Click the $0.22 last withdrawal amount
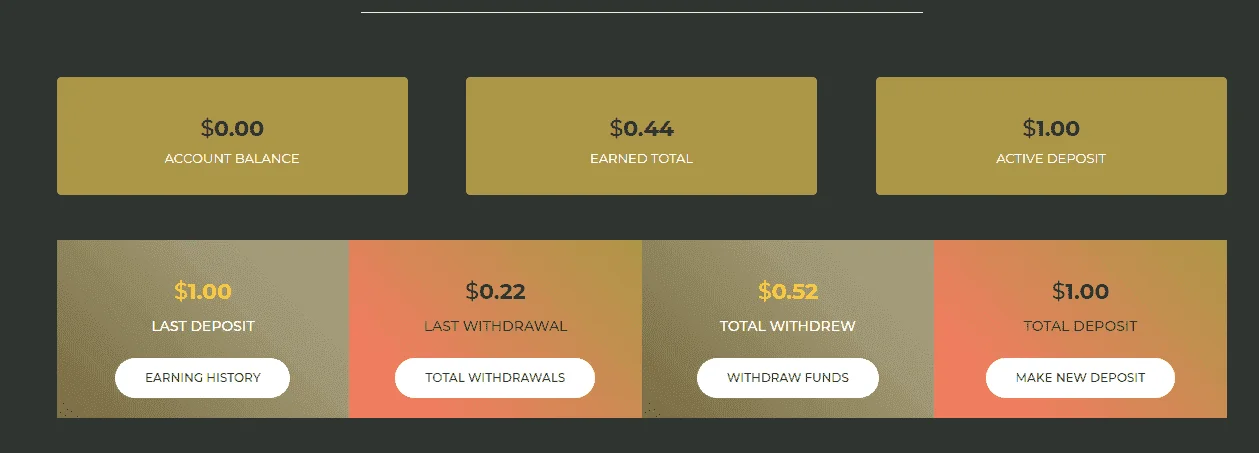The height and width of the screenshot is (453, 1259). (x=495, y=291)
